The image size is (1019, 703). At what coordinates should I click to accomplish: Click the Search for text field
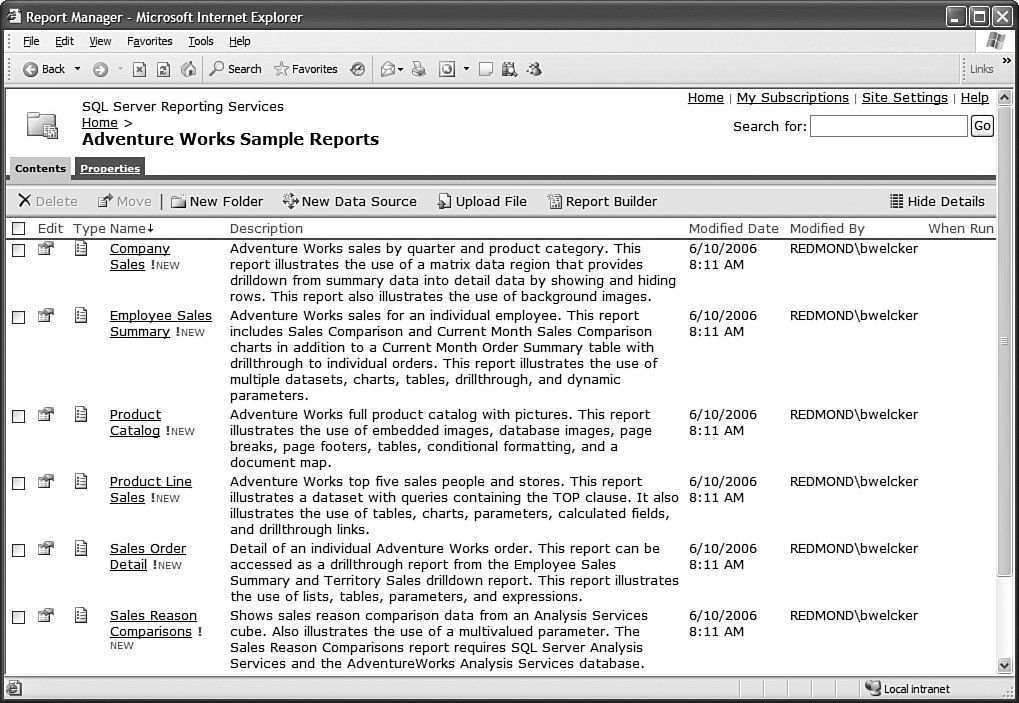(x=888, y=126)
